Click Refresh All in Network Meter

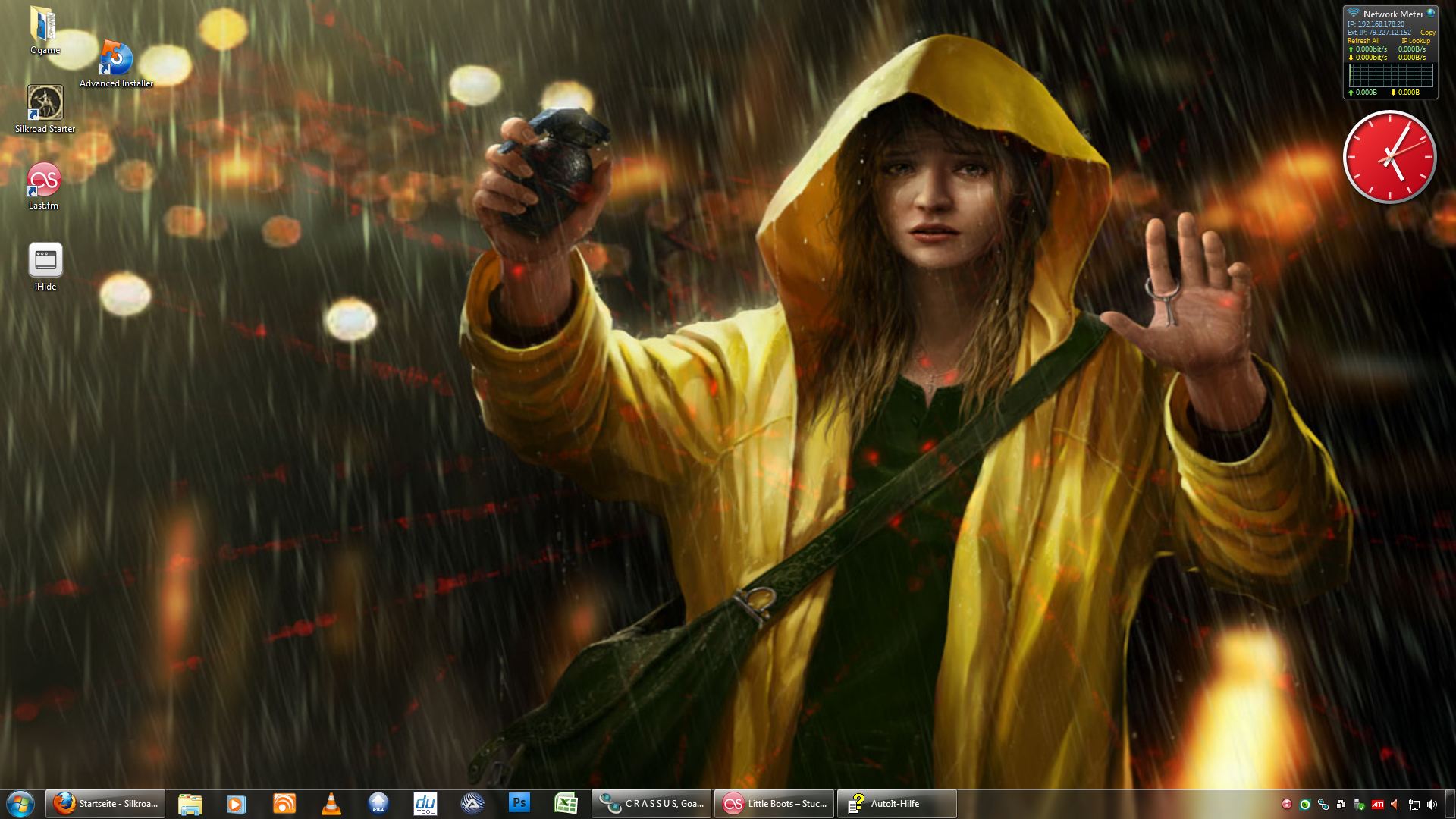(1363, 41)
